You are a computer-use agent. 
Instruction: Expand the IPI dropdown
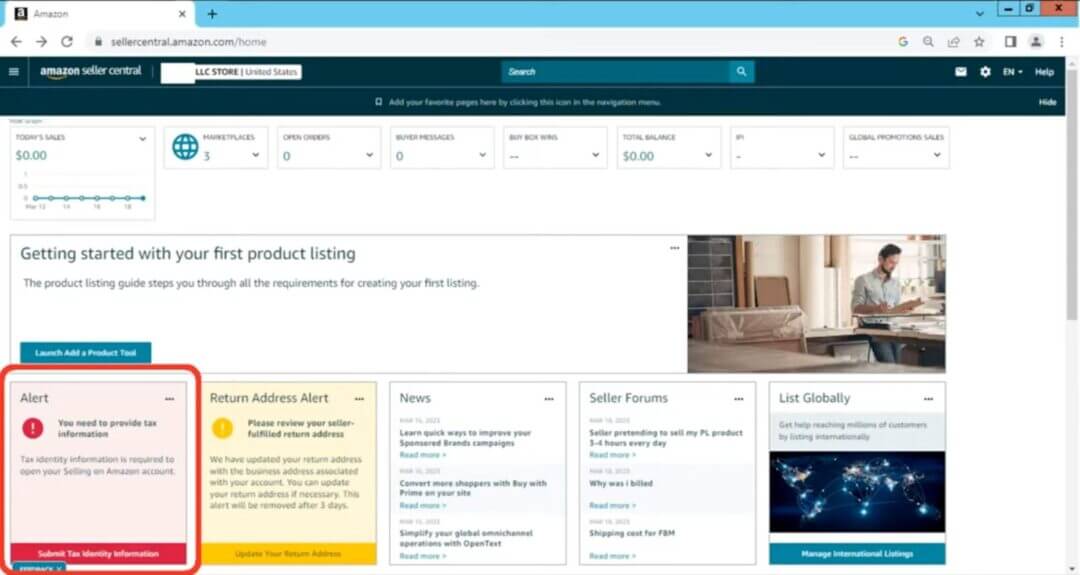point(821,155)
